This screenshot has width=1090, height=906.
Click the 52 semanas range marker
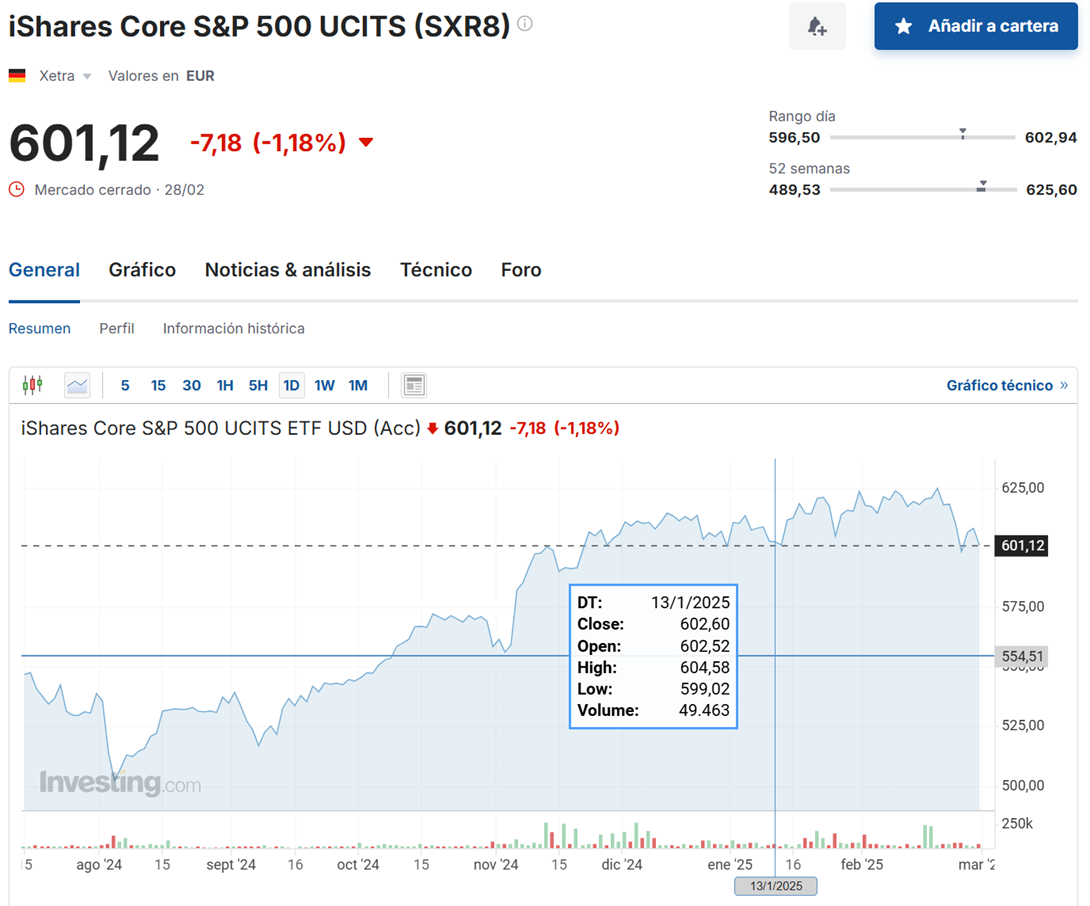pos(982,186)
